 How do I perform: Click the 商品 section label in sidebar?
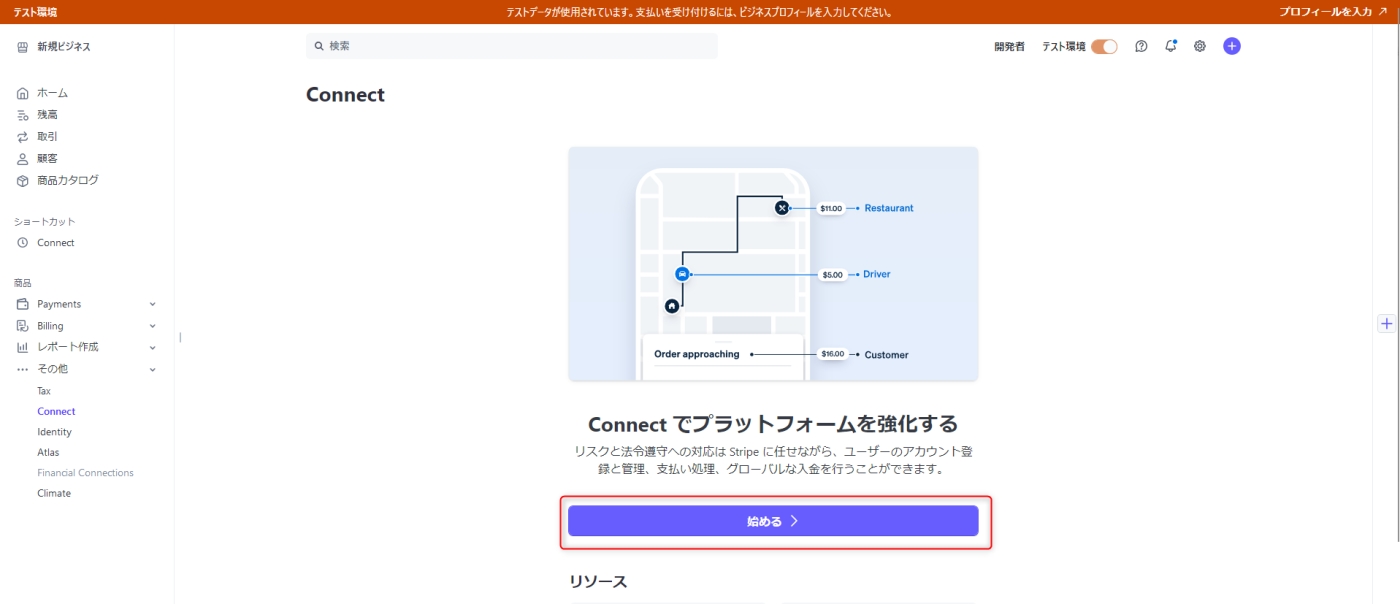click(x=22, y=283)
